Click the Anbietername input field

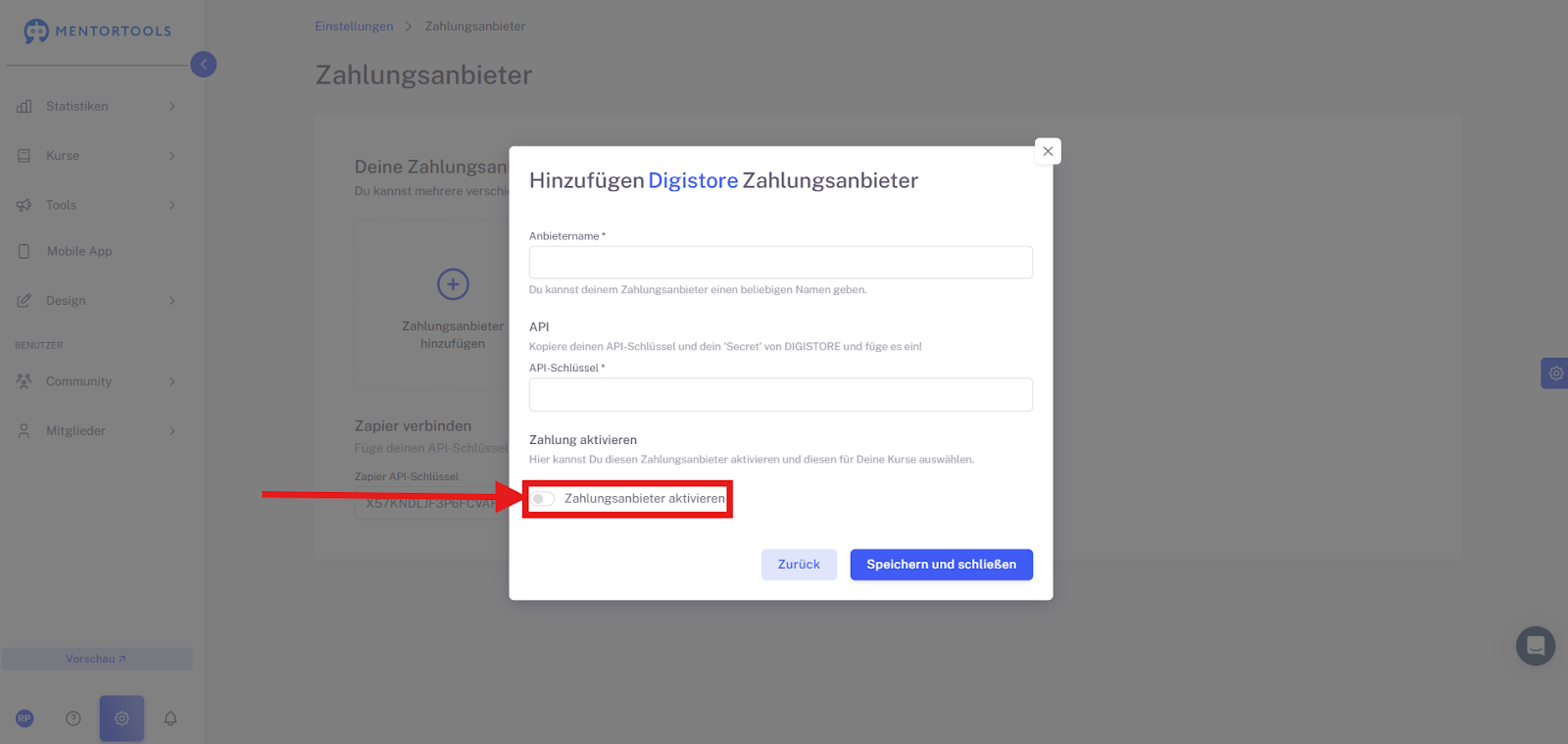[x=780, y=263]
